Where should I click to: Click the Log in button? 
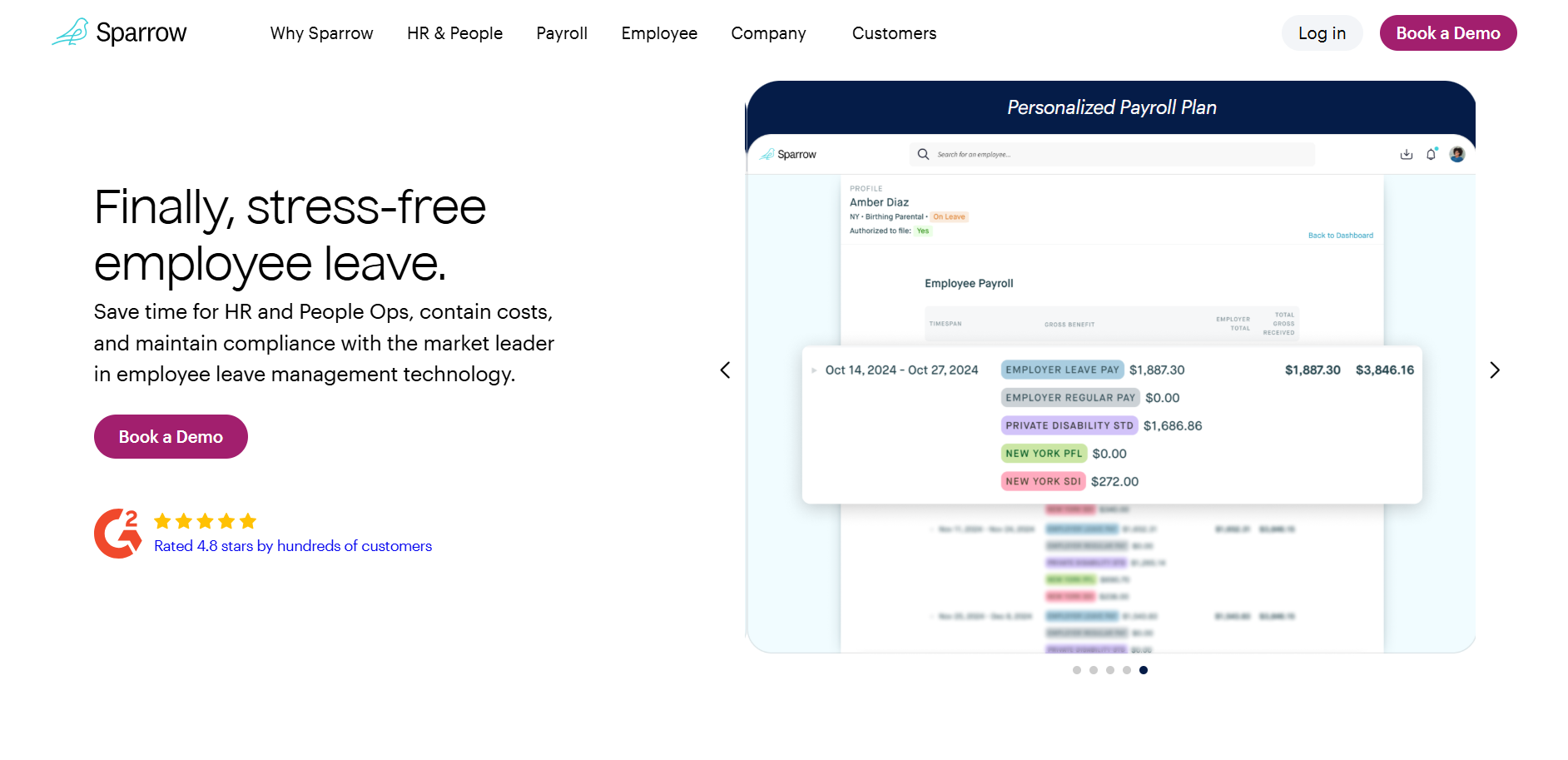[x=1322, y=33]
